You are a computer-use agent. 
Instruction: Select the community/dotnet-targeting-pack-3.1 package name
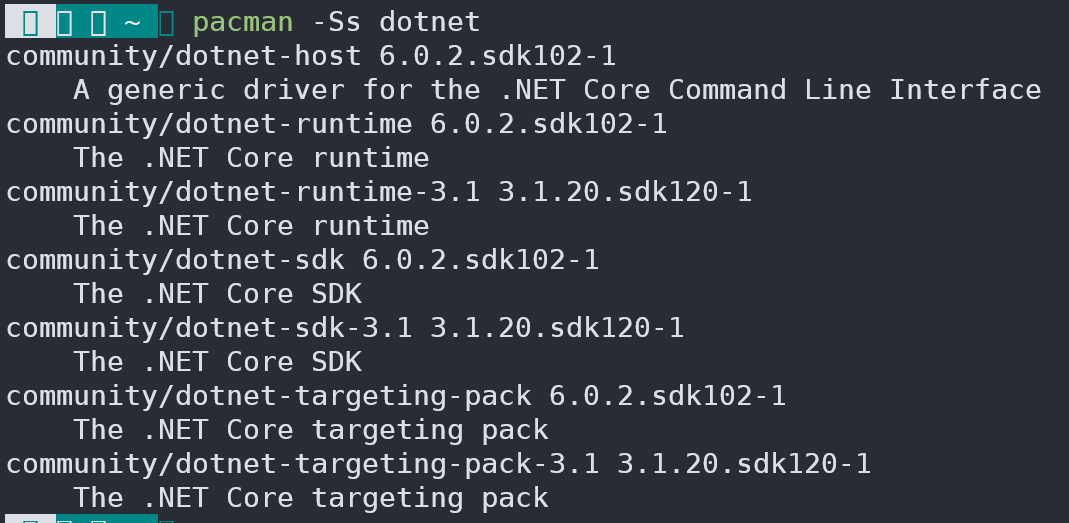tap(303, 465)
